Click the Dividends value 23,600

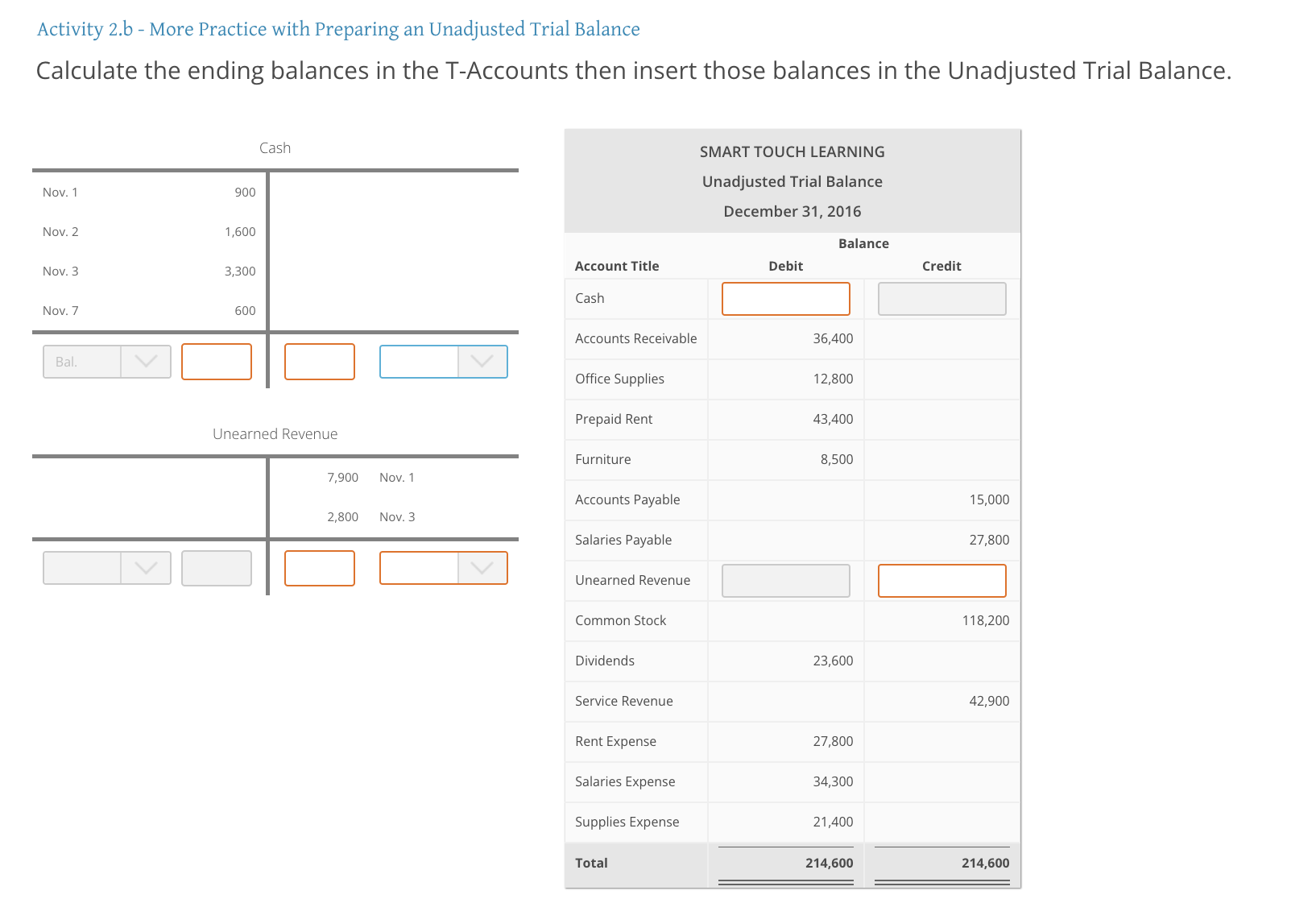[x=833, y=661]
